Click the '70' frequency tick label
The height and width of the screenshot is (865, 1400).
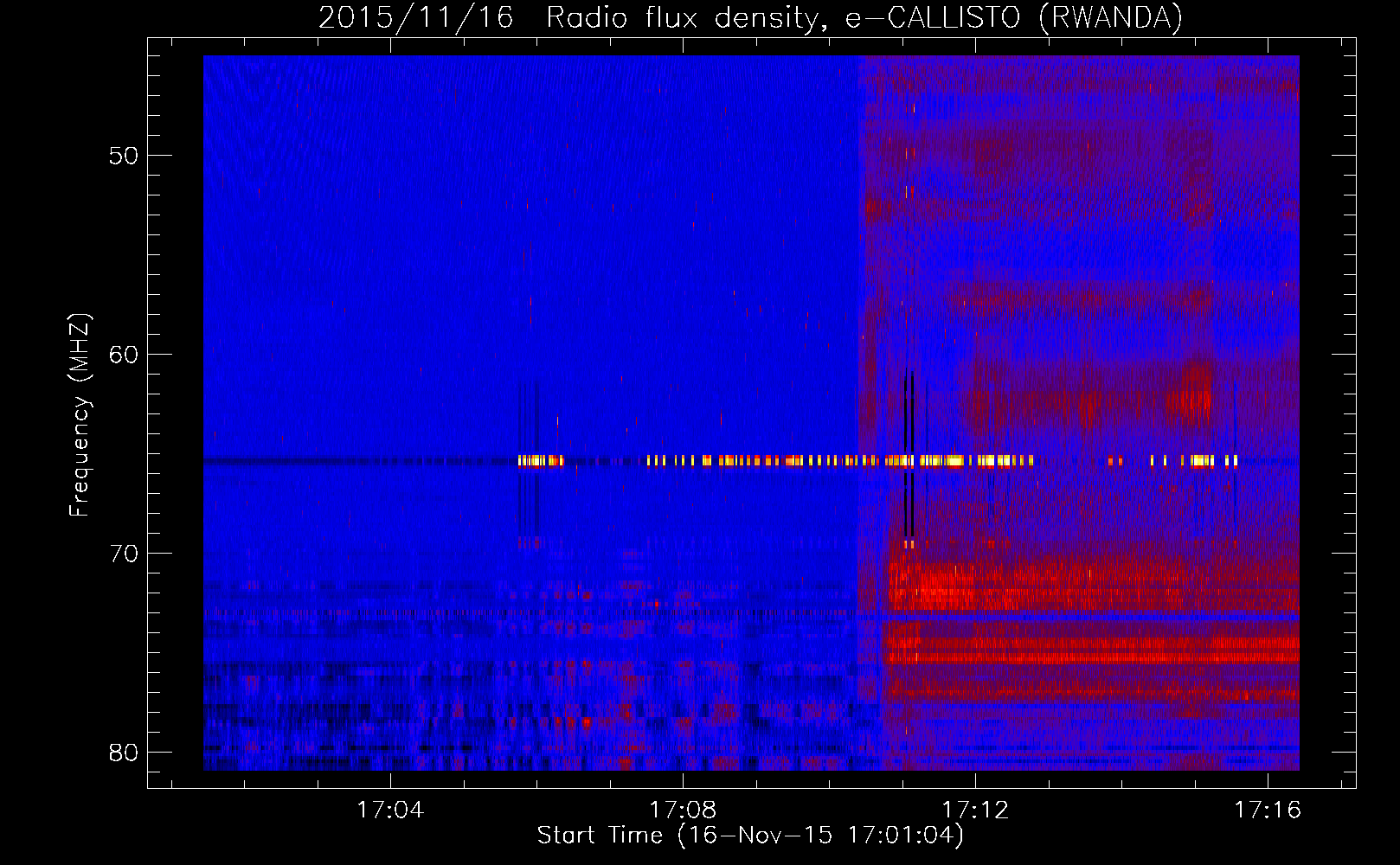click(125, 554)
